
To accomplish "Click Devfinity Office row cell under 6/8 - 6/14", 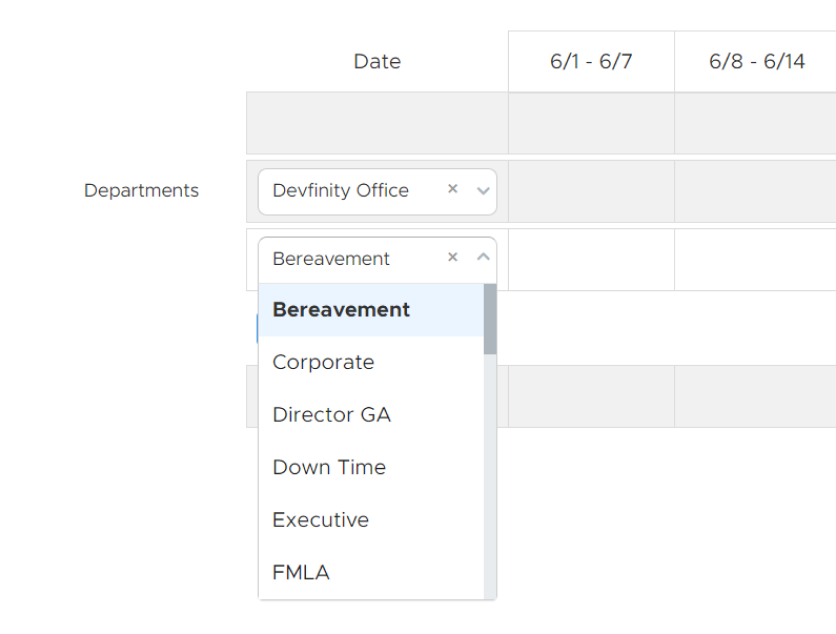I will point(756,191).
